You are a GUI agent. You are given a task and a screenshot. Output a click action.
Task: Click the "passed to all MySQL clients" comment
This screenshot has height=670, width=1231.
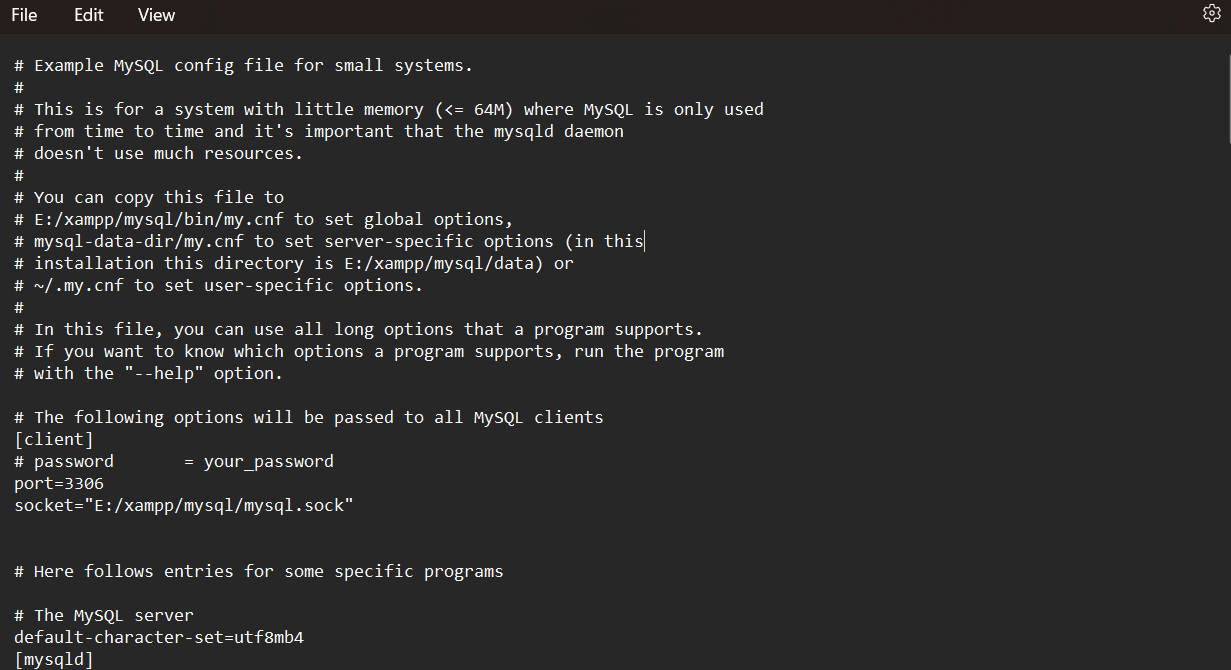point(308,417)
